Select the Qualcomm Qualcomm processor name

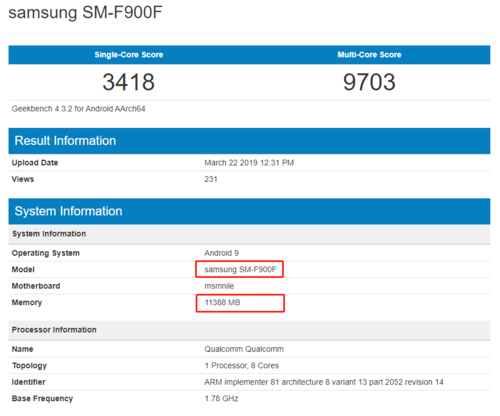click(x=244, y=349)
